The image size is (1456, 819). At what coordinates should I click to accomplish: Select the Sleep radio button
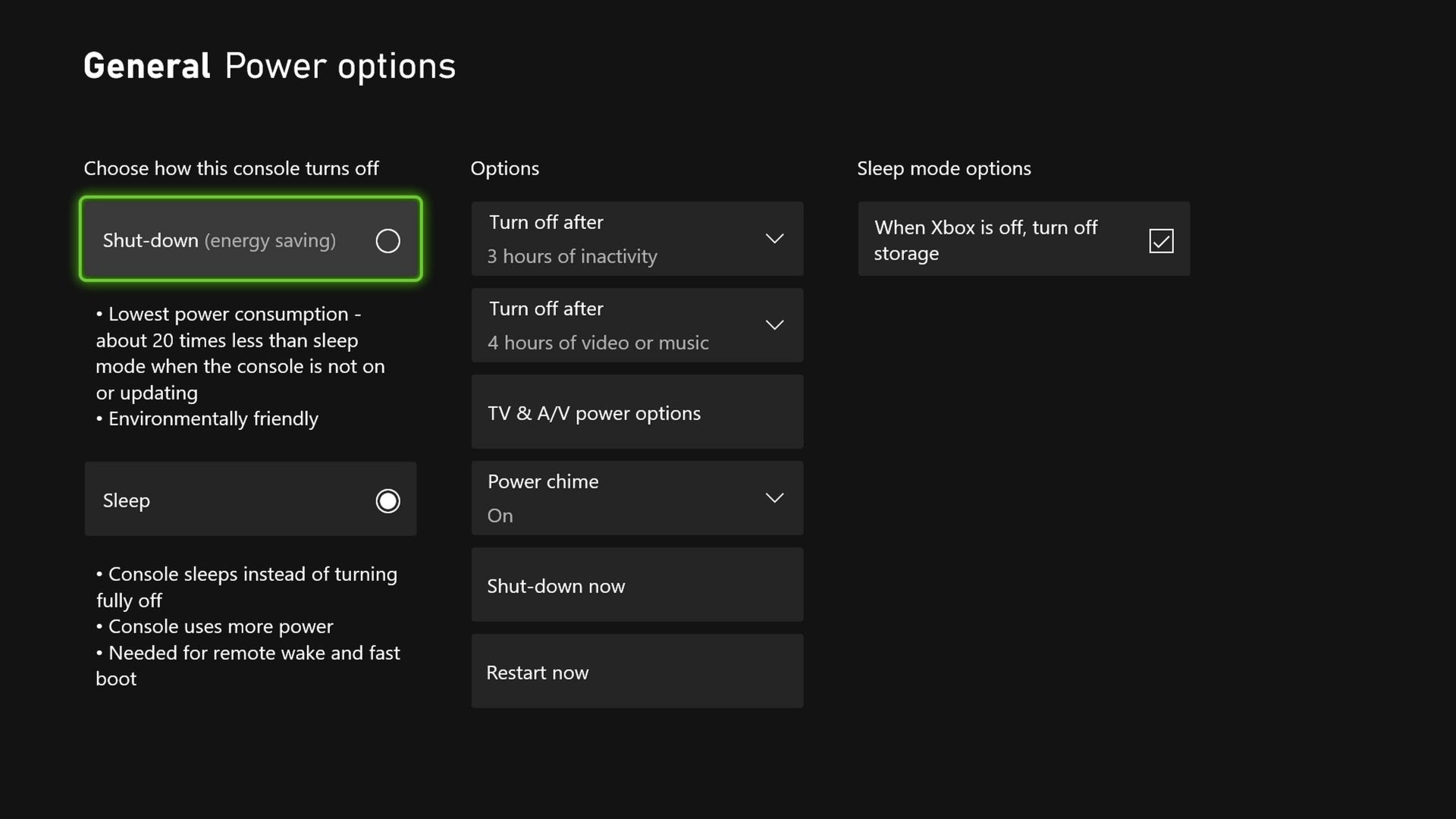pos(388,500)
